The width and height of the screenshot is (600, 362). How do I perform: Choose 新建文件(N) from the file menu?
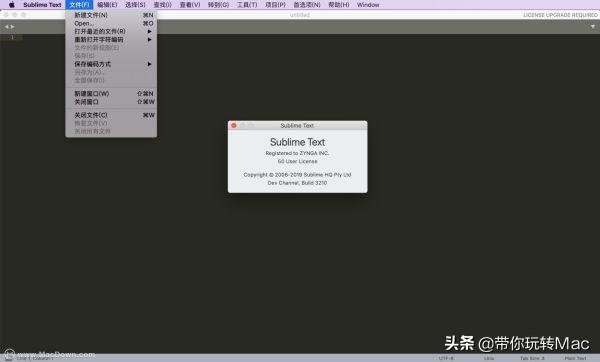[111, 15]
